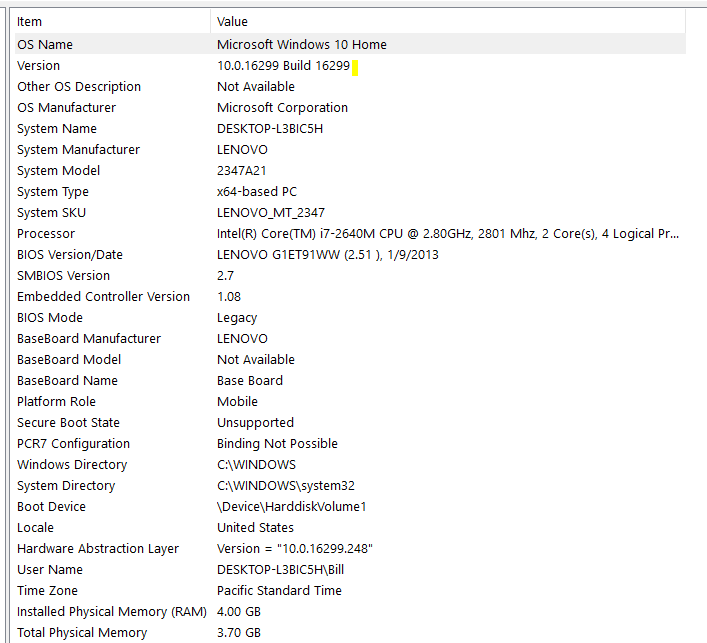The image size is (707, 643).
Task: Select the System Directory label
Action: coord(66,486)
